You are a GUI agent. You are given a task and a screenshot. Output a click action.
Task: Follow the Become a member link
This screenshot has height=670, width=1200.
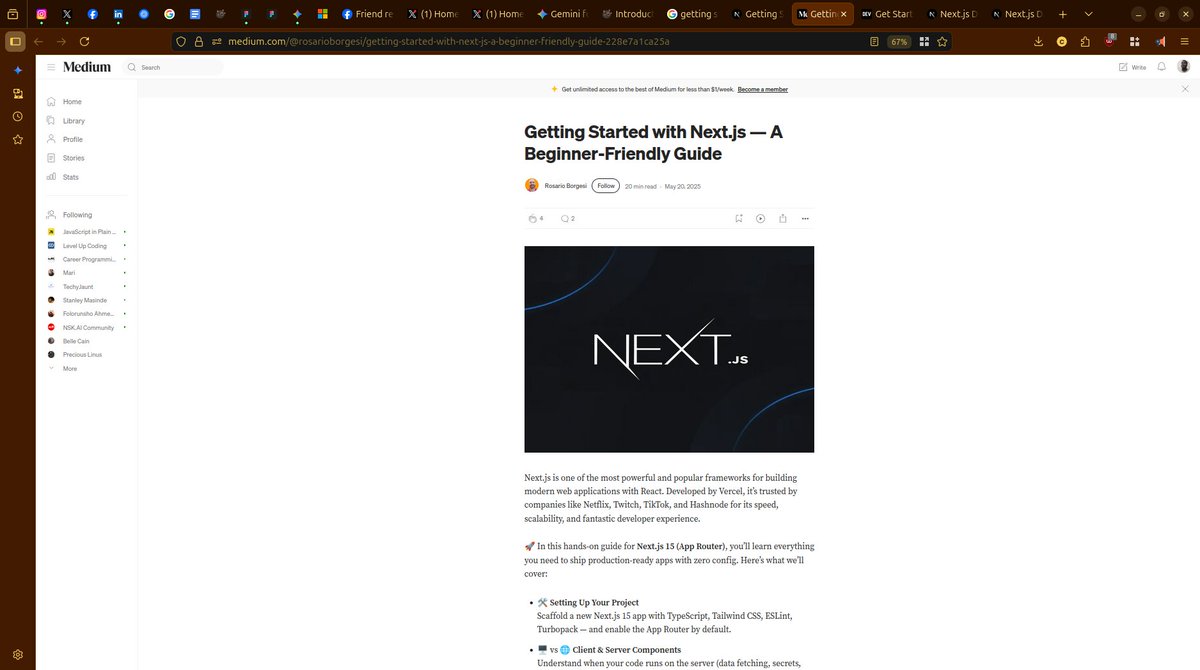(x=763, y=89)
